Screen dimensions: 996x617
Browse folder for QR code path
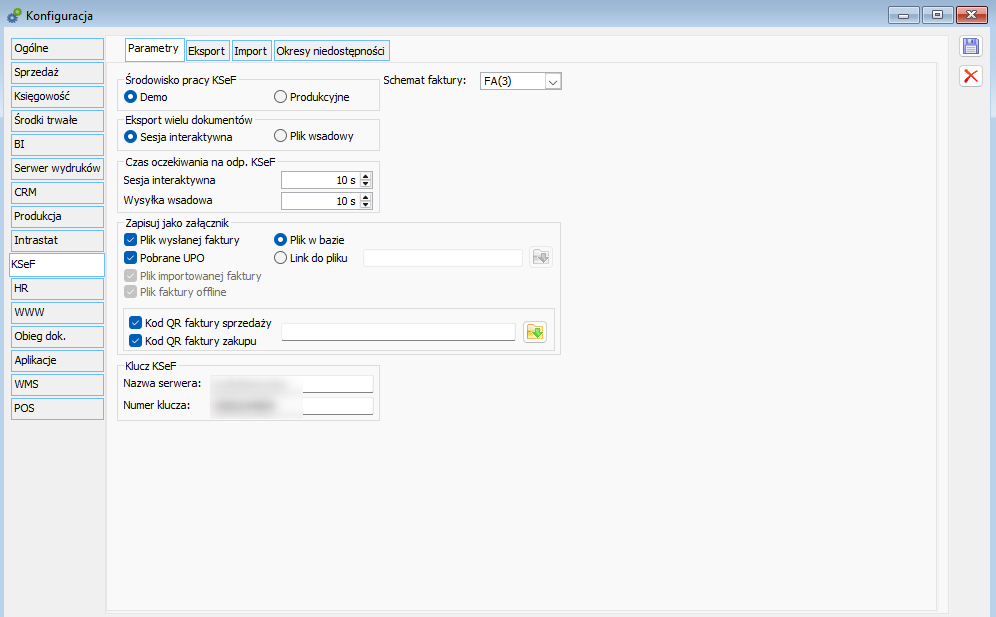[535, 332]
